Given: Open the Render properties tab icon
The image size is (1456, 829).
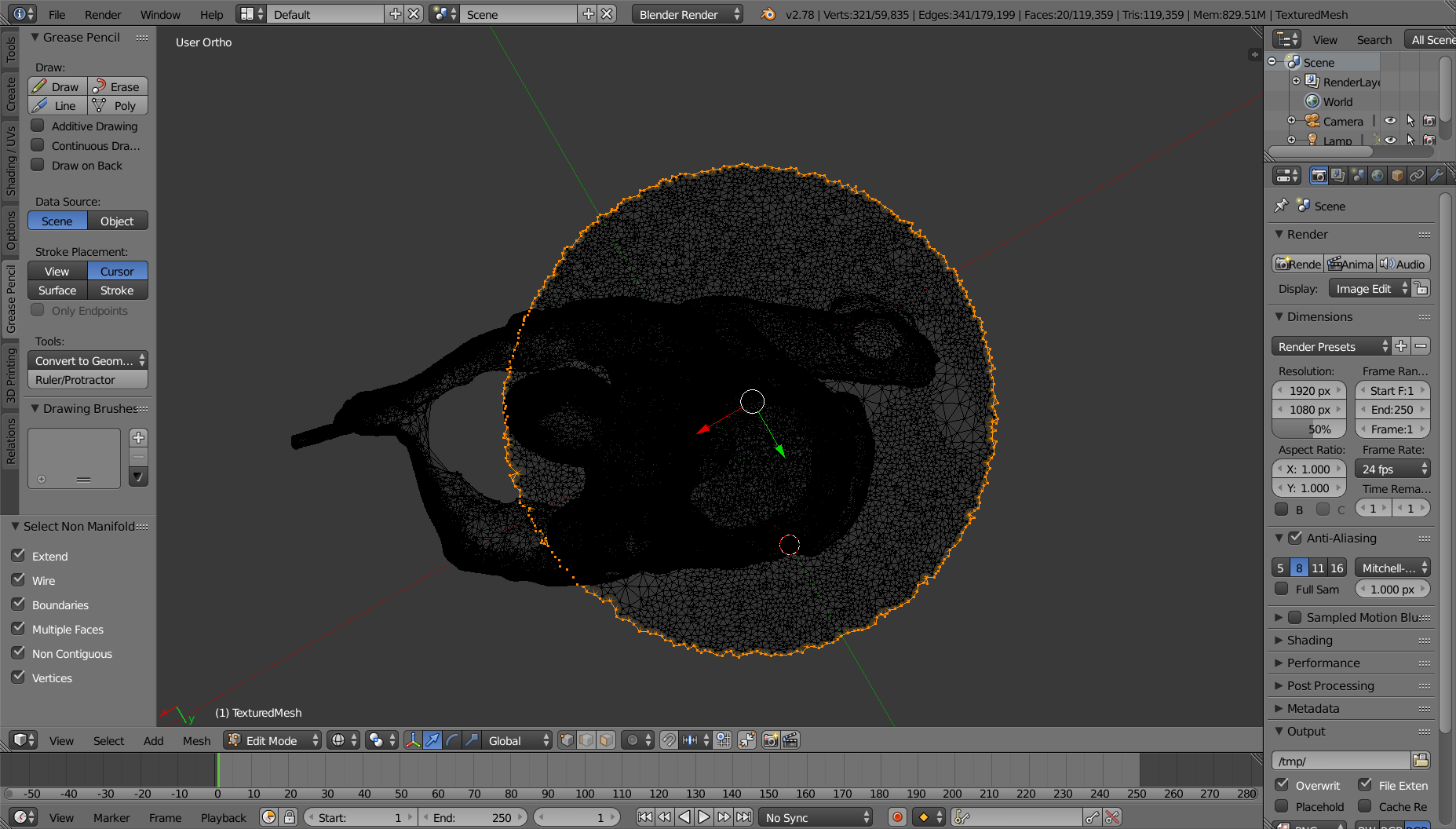Looking at the screenshot, I should (1319, 176).
